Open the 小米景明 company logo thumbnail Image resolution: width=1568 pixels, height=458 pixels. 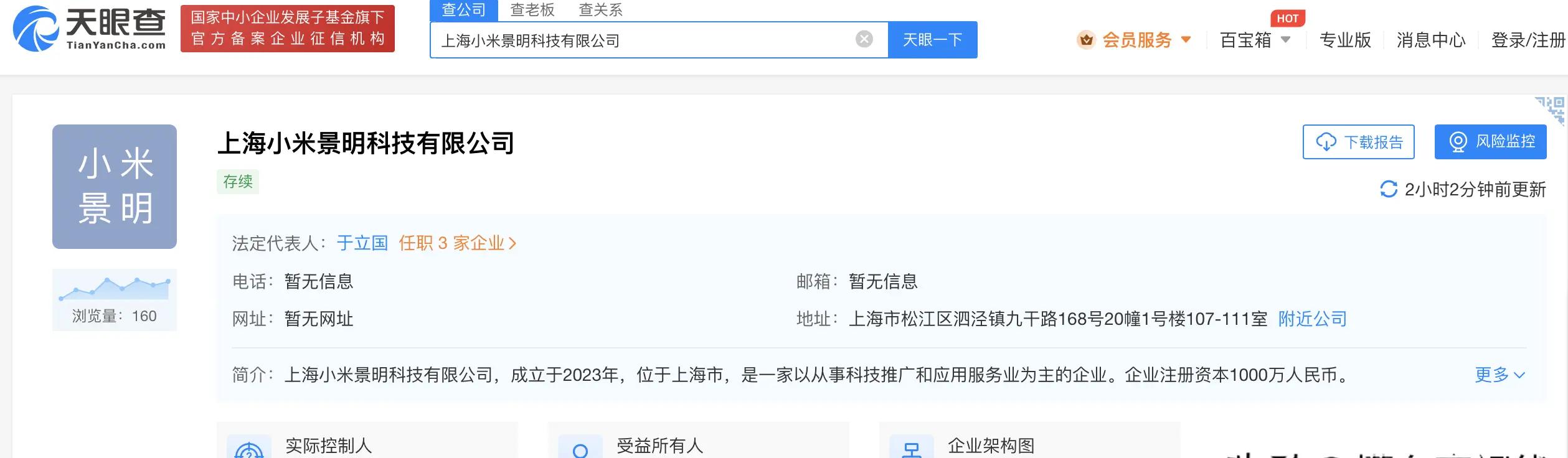pyautogui.click(x=115, y=187)
